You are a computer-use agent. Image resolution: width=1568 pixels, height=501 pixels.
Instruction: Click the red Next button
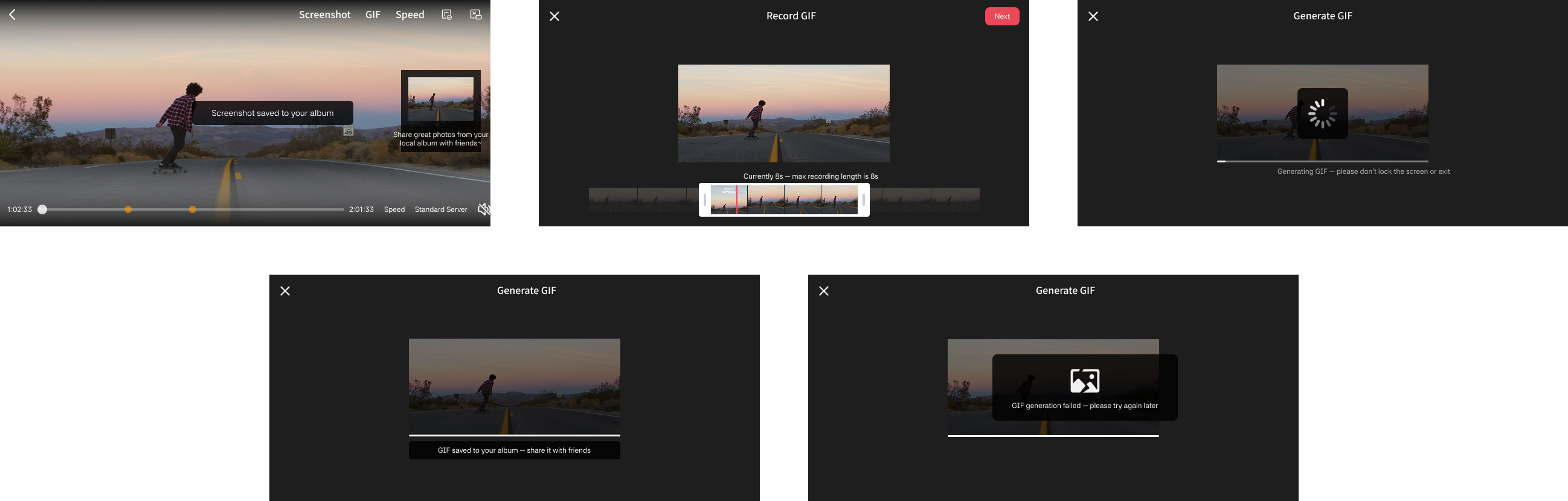tap(1002, 16)
